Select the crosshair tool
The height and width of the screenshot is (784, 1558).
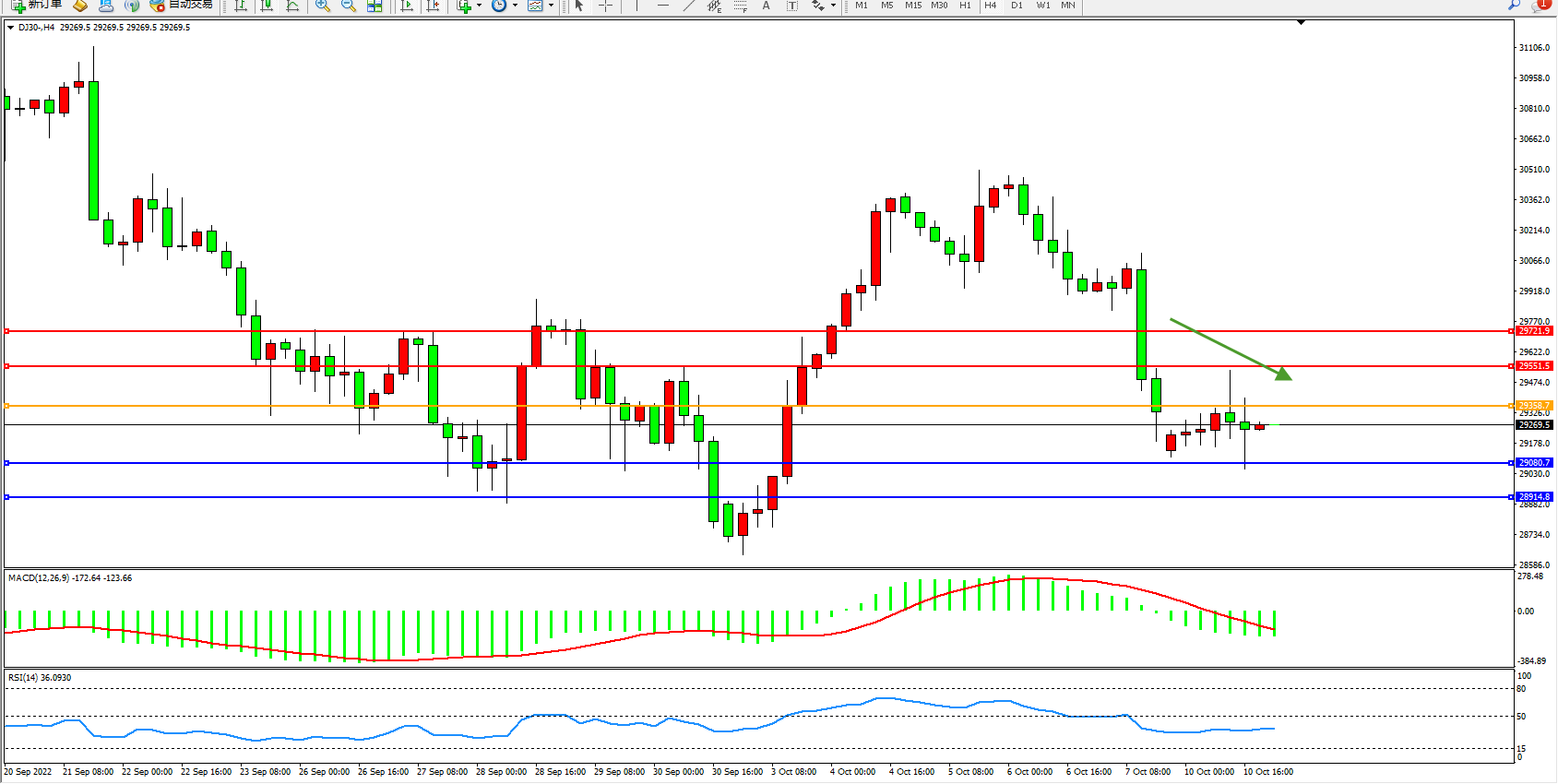[x=605, y=6]
